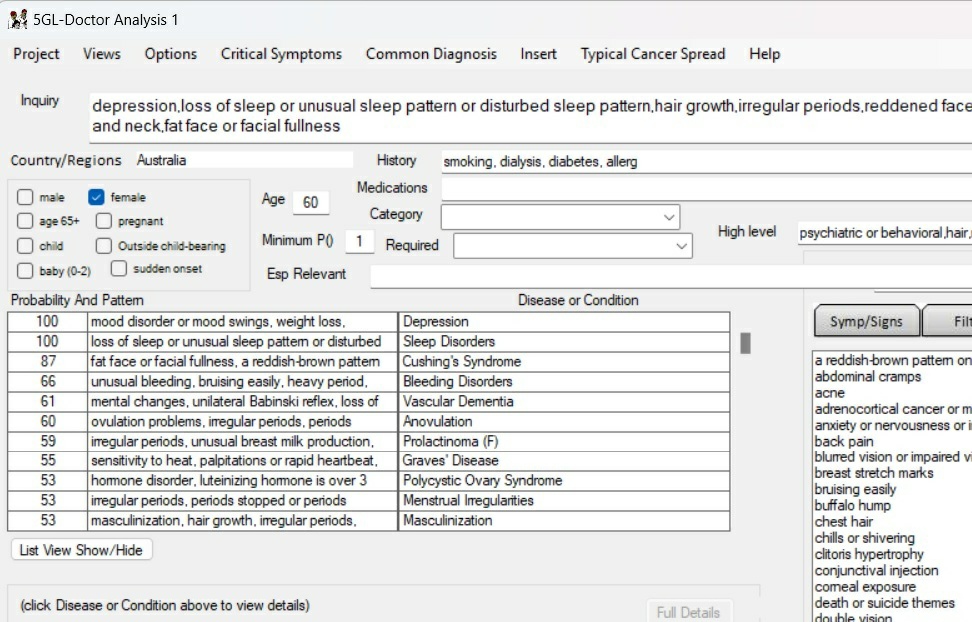This screenshot has width=972, height=622.
Task: Click the 5GL-Doctor app icon in title bar
Action: point(17,19)
